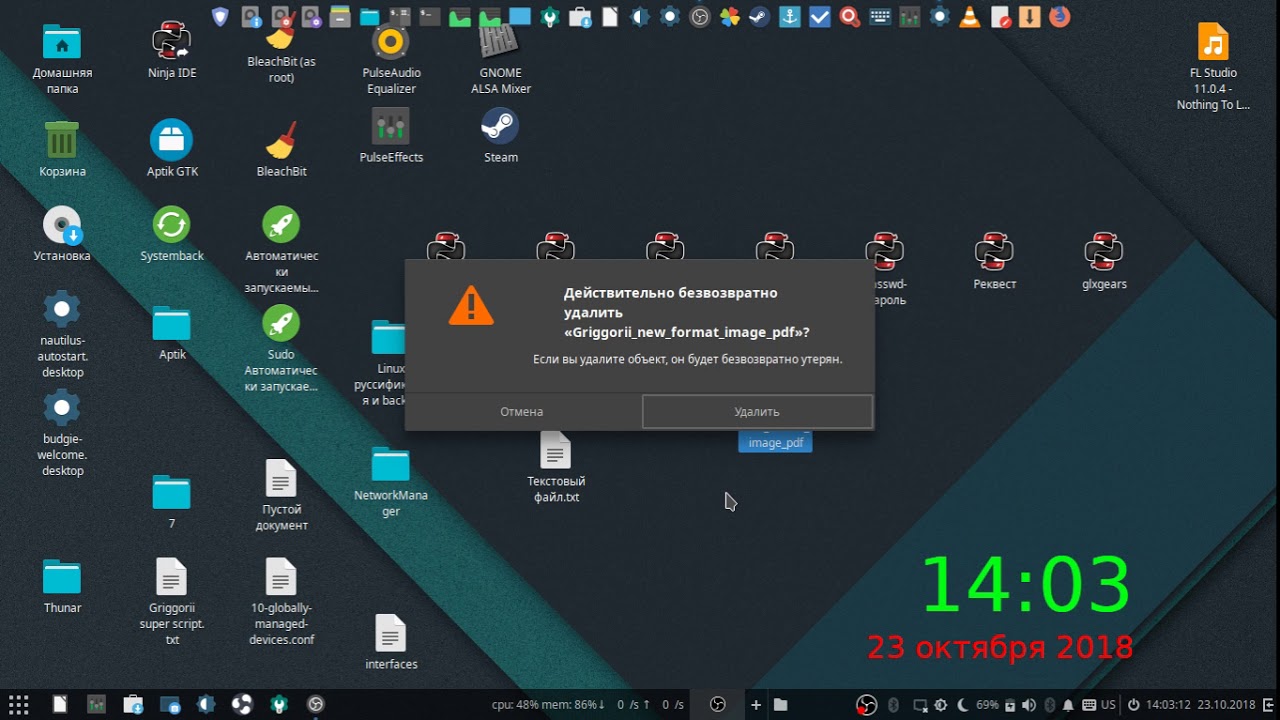Open the pinwheel photos icon in top panel
Viewport: 1280px width, 720px height.
click(730, 16)
